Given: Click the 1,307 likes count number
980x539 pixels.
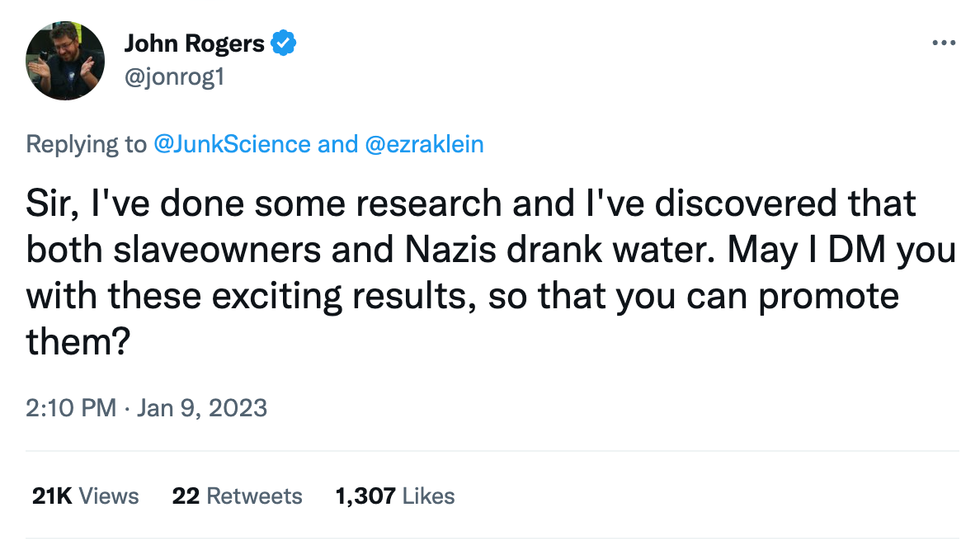Looking at the screenshot, I should [366, 496].
